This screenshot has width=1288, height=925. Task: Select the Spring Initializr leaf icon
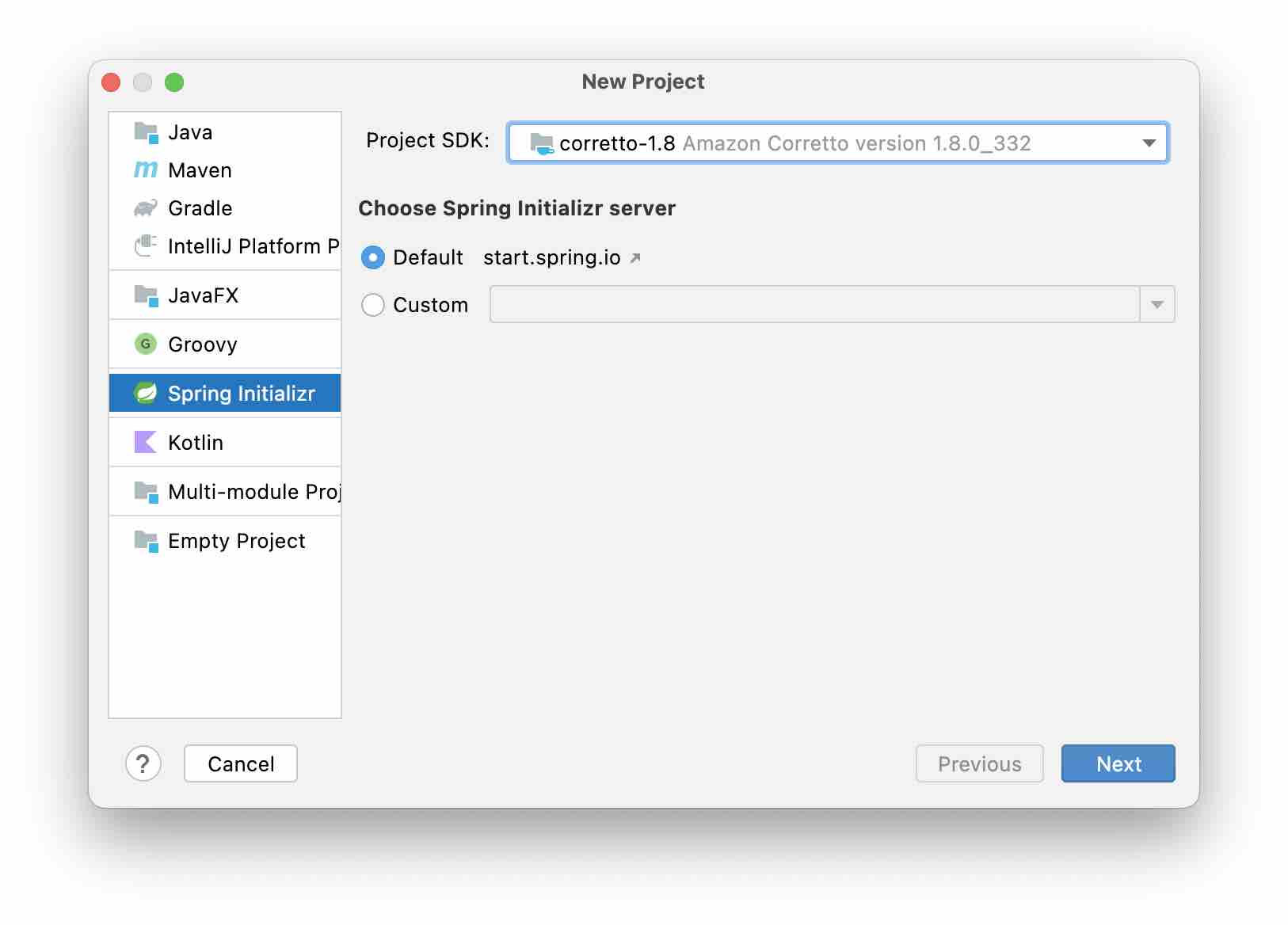(x=146, y=393)
